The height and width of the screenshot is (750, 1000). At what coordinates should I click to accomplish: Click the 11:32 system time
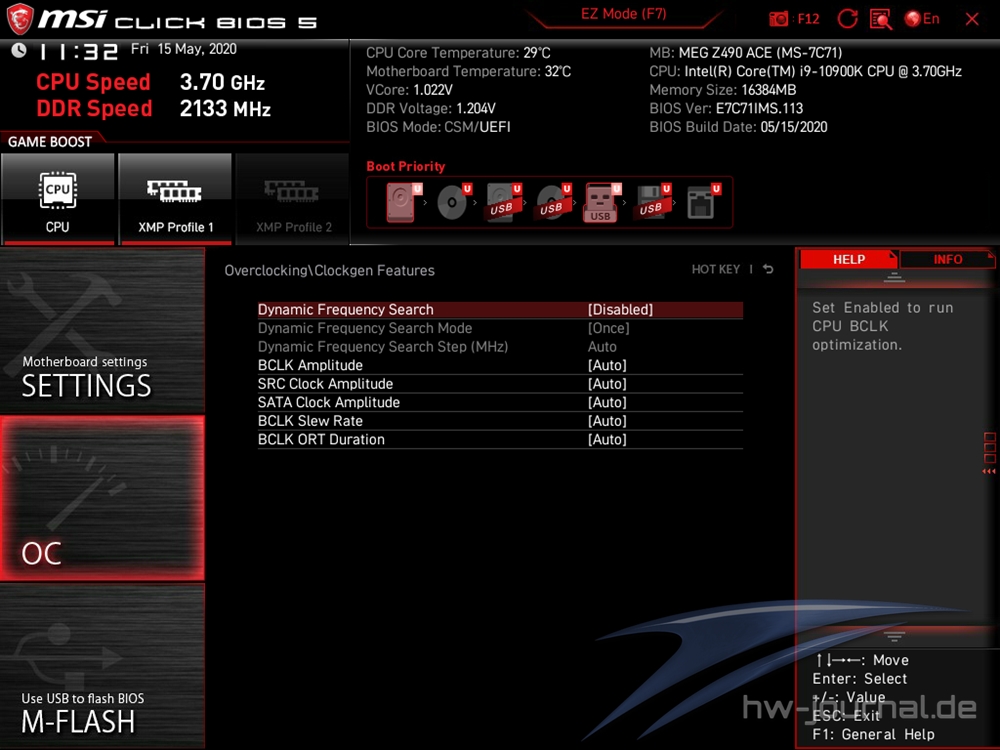78,52
